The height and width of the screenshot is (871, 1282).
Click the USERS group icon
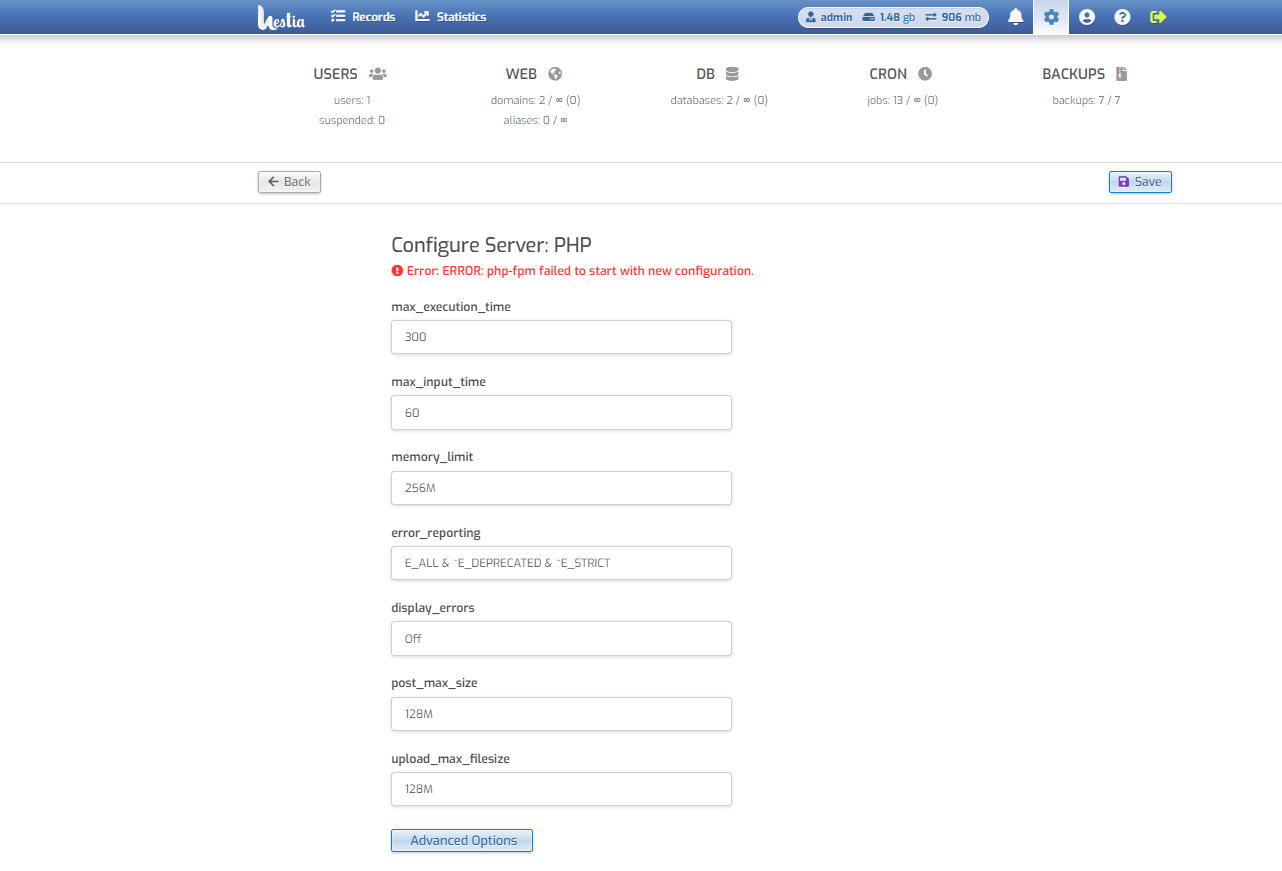coord(377,73)
